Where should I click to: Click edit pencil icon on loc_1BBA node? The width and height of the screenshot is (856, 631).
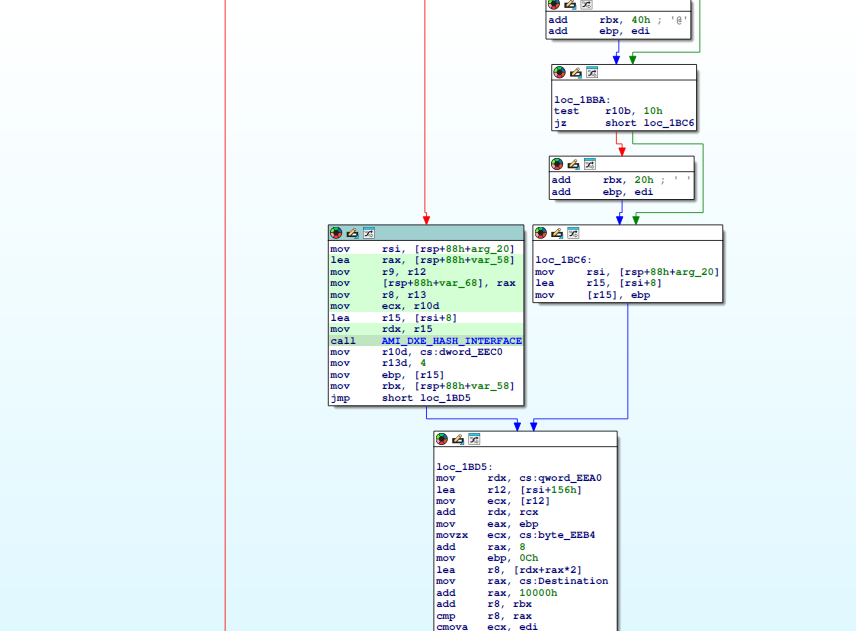(576, 73)
